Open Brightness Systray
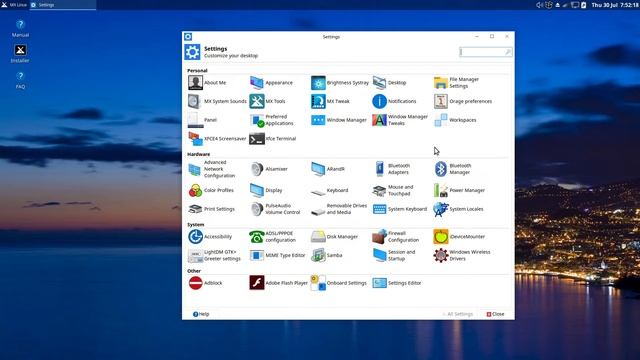 pyautogui.click(x=340, y=83)
